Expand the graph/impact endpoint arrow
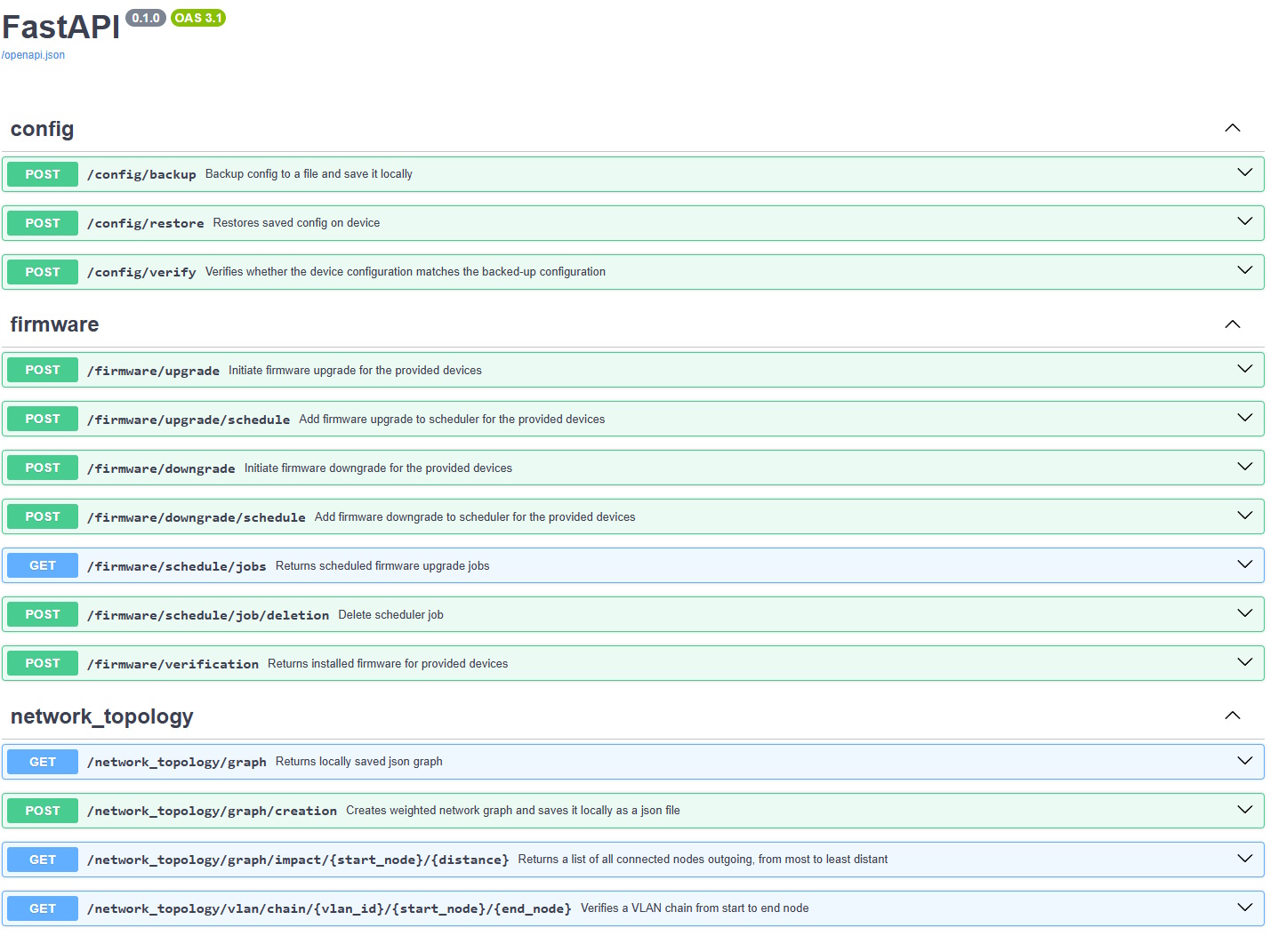Viewport: 1270px width, 952px height. tap(1245, 859)
